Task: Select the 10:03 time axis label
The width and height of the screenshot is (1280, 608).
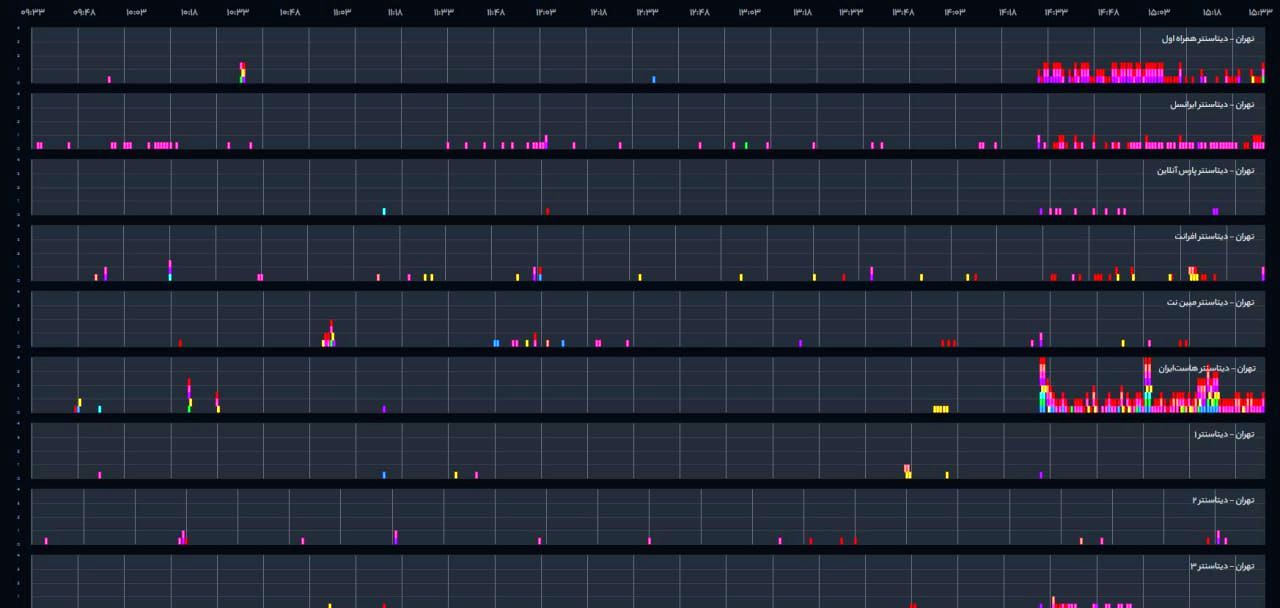Action: (136, 12)
